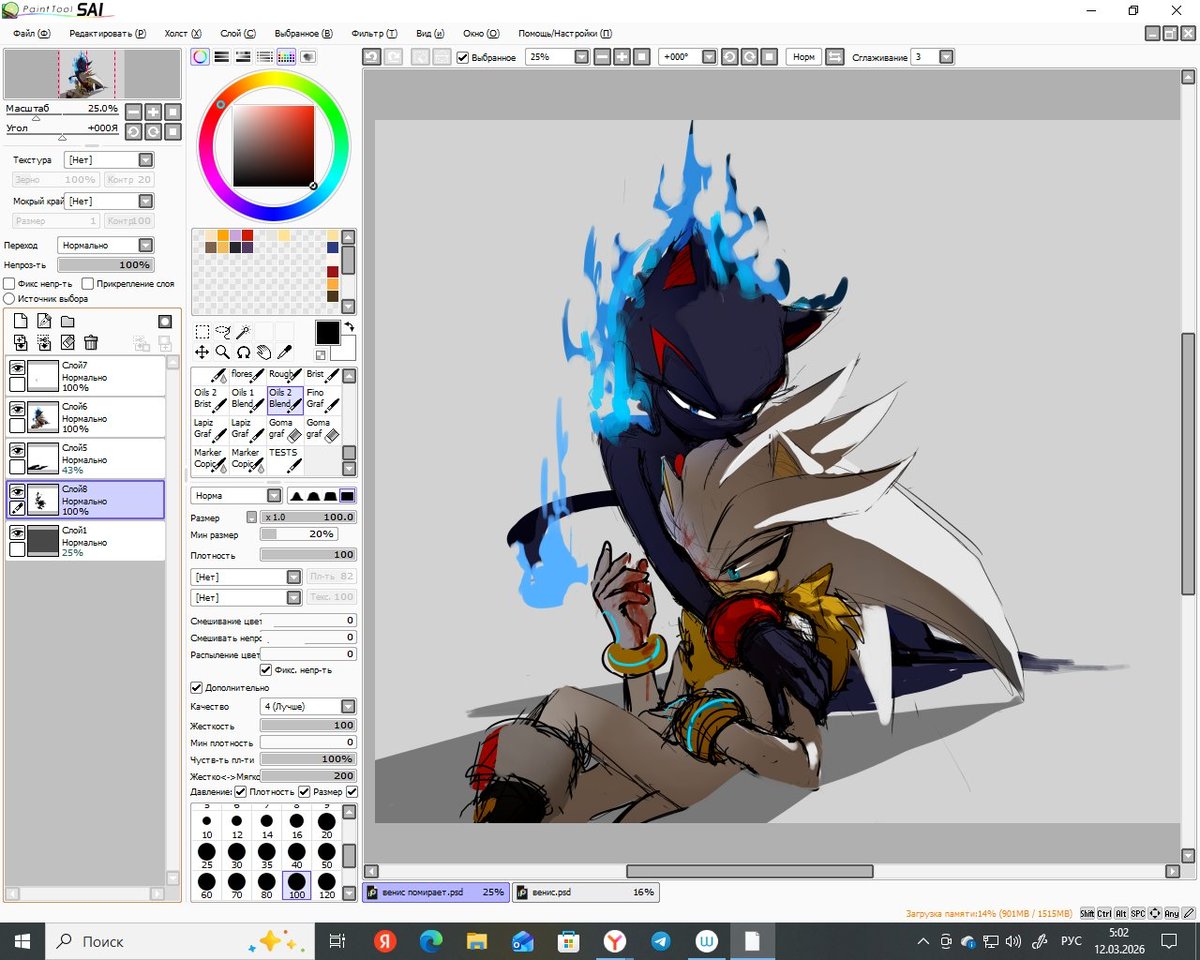Zoom in with the navigator plus button
This screenshot has width=1200, height=960.
click(153, 111)
